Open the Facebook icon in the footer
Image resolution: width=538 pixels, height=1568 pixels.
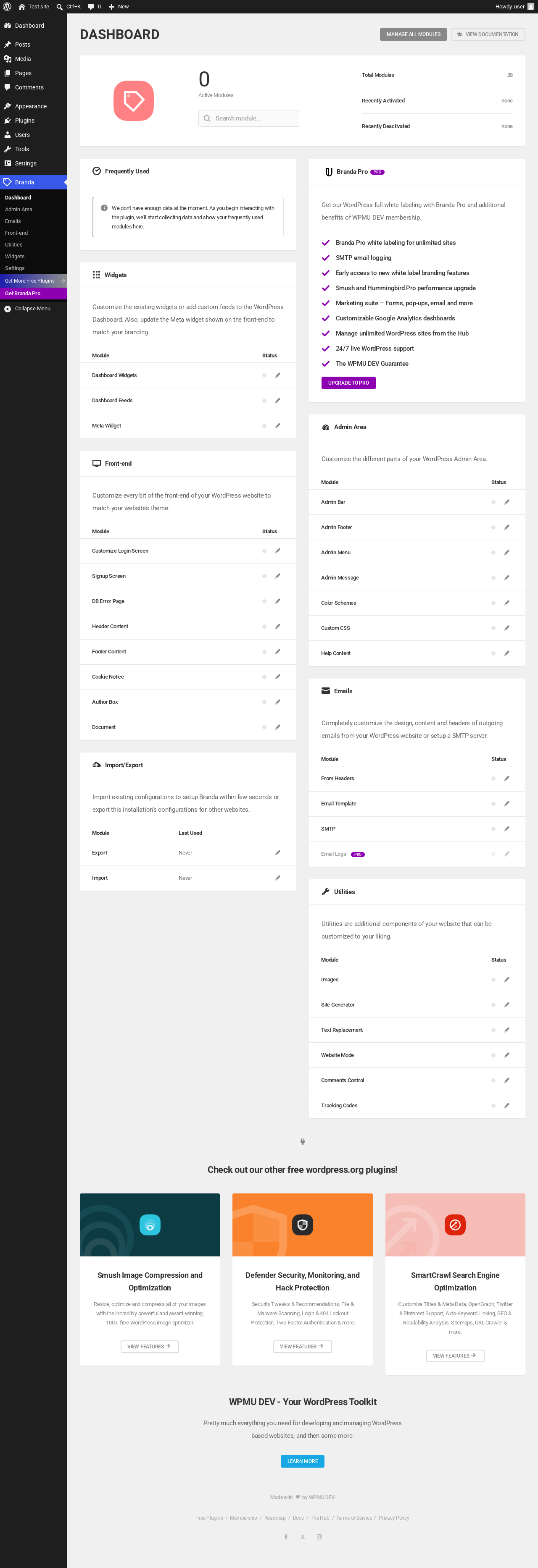click(x=286, y=1537)
